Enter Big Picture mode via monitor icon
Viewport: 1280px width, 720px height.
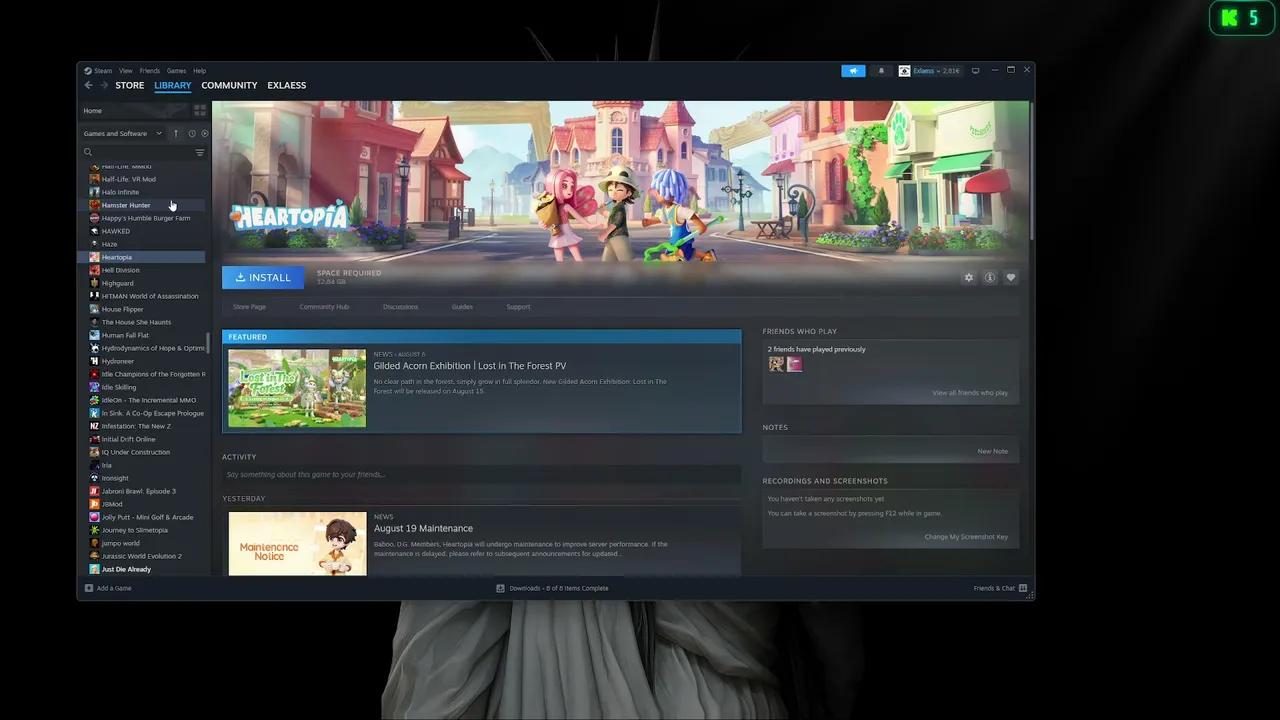pyautogui.click(x=976, y=71)
